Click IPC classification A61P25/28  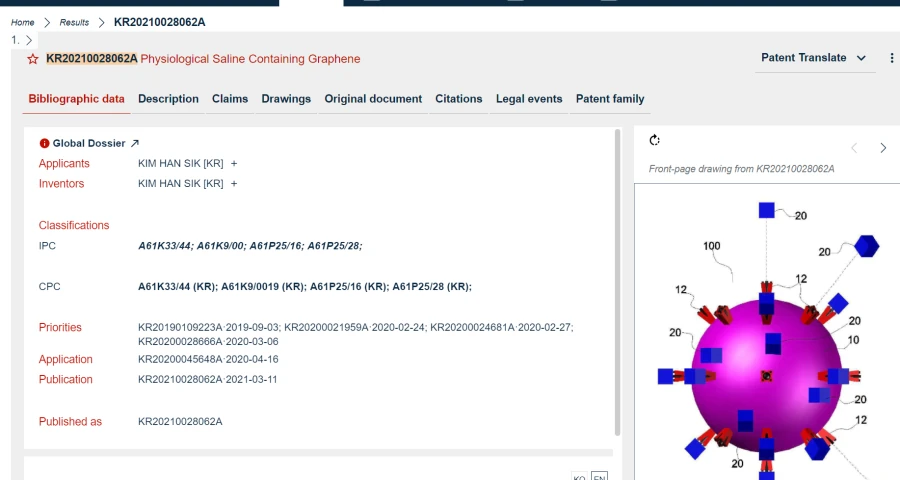(x=335, y=246)
